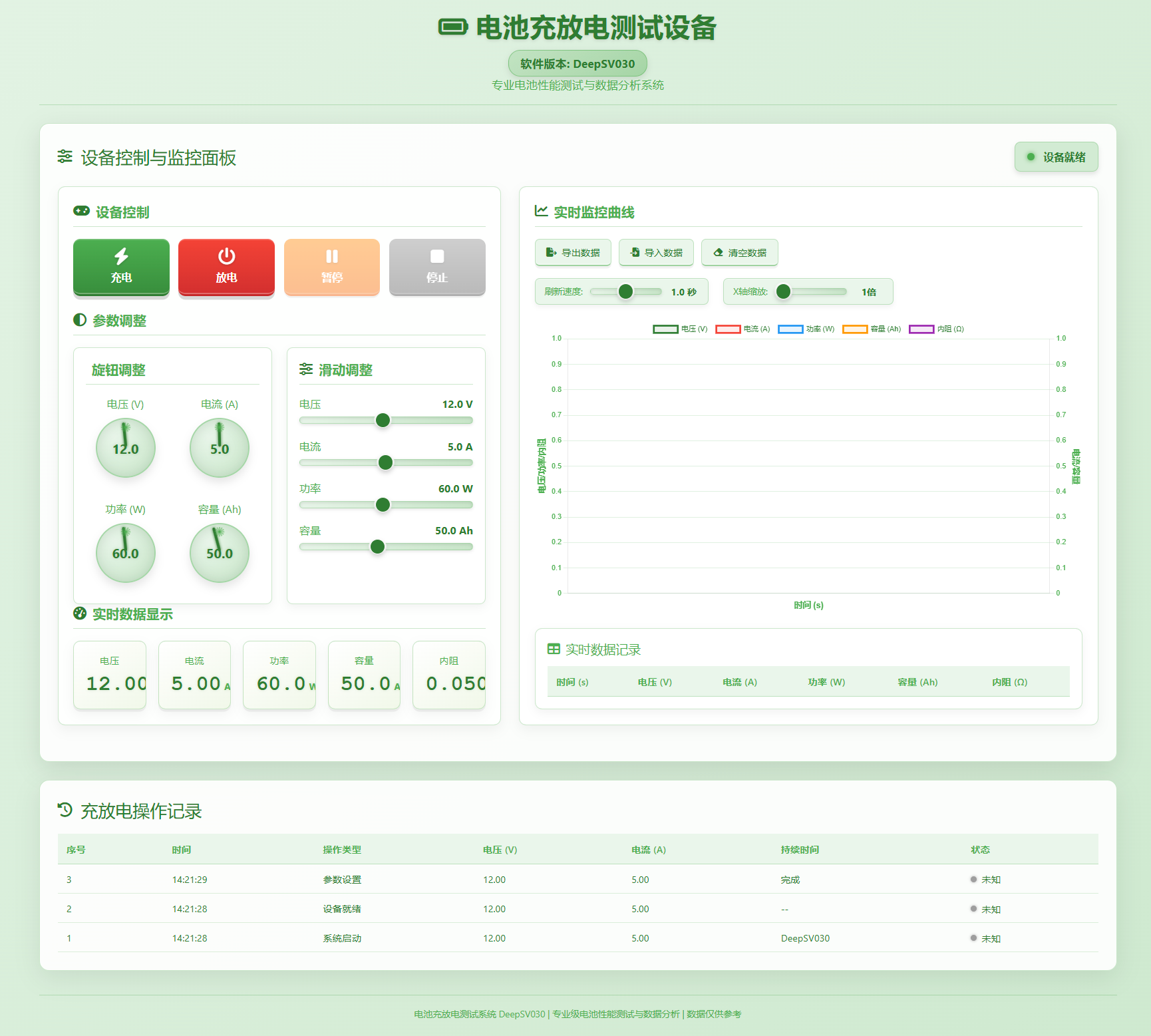Click the 导出数据 export data button
This screenshot has width=1151, height=1036.
pyautogui.click(x=573, y=252)
